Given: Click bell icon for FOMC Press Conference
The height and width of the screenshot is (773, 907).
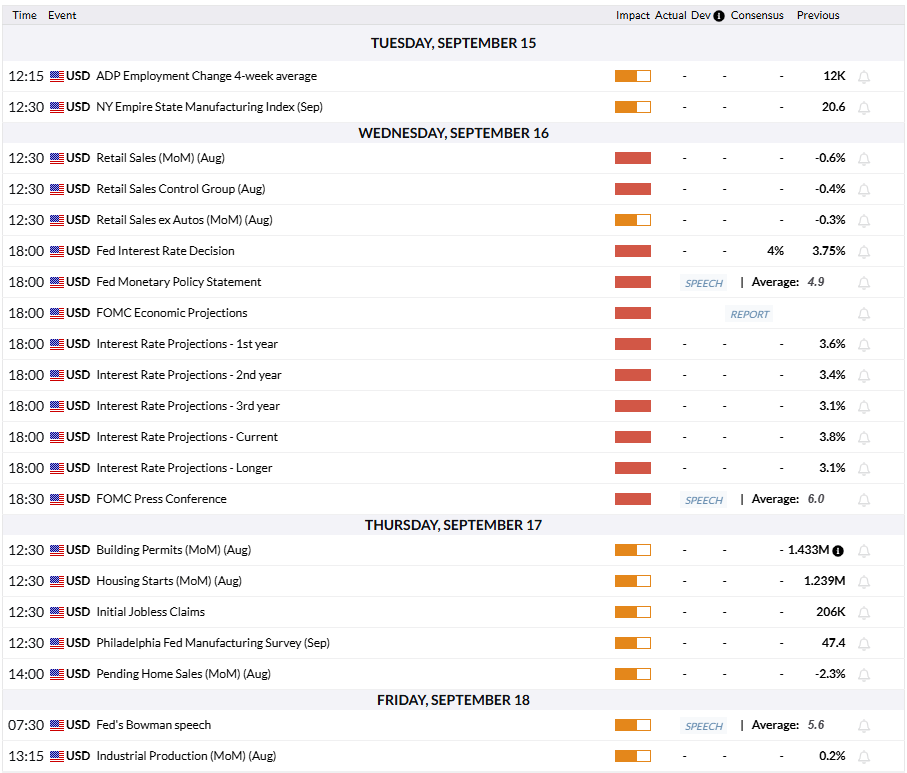Looking at the screenshot, I should [x=864, y=500].
